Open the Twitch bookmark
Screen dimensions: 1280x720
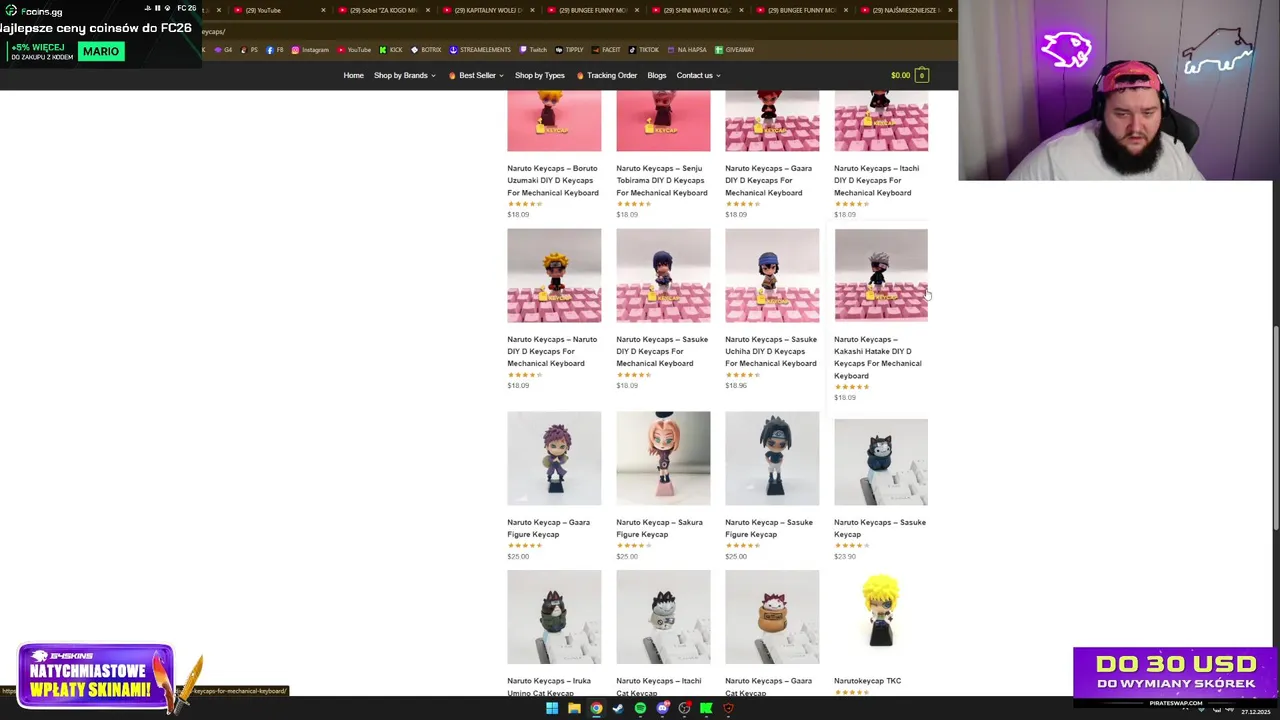pos(533,50)
